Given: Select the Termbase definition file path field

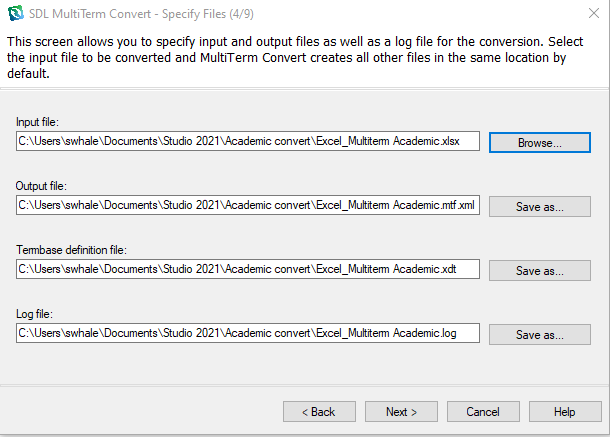Looking at the screenshot, I should (x=248, y=269).
